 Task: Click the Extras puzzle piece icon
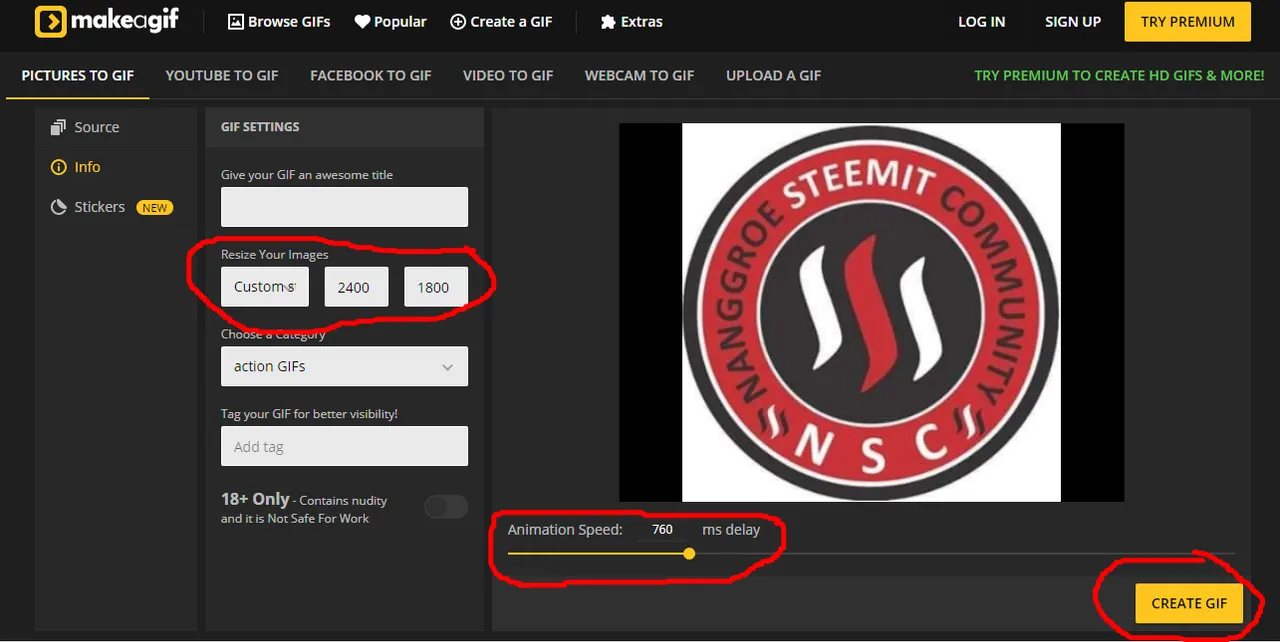(x=608, y=21)
